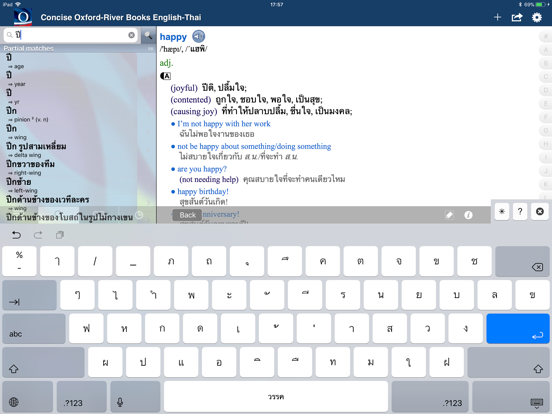
Task: Switch keyboard to abc layout
Action: point(34,328)
